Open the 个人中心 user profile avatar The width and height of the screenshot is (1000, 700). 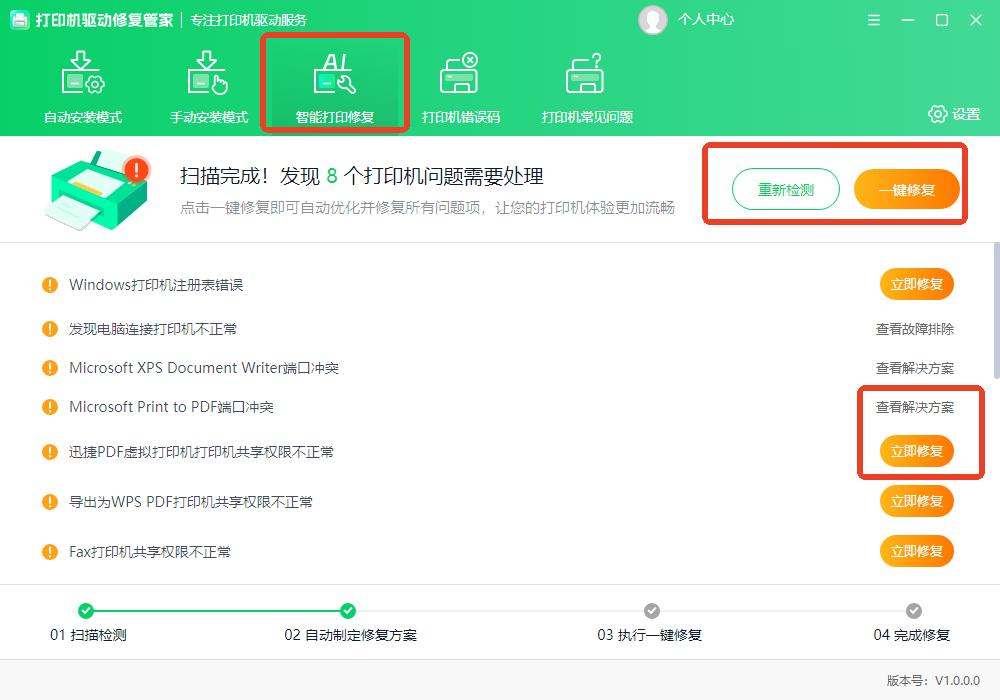[x=653, y=19]
